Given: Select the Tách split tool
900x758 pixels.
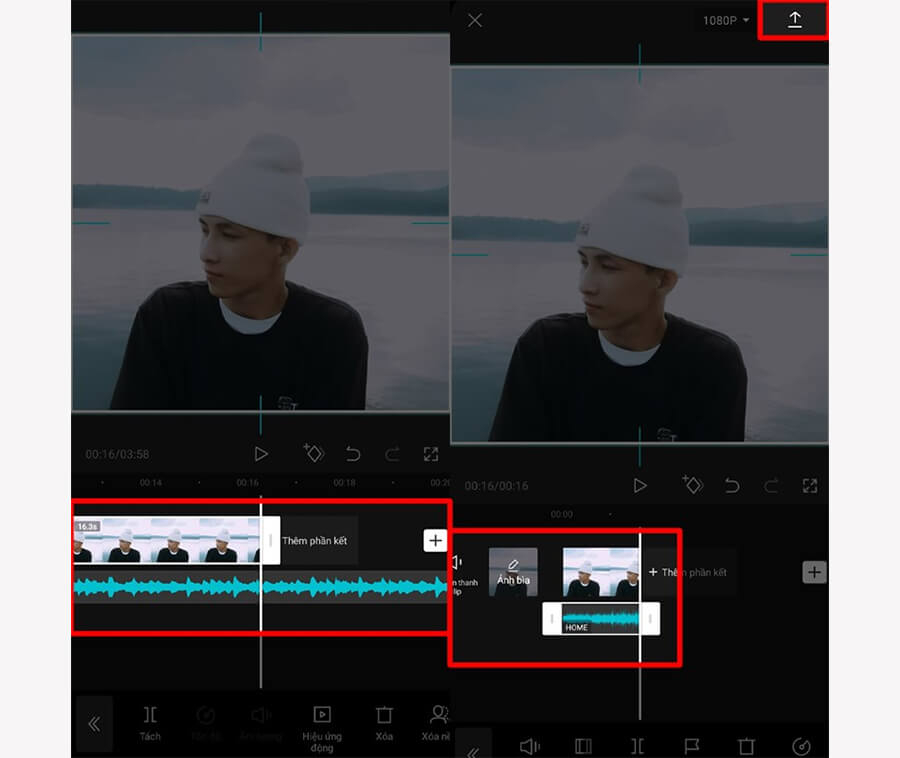Looking at the screenshot, I should (151, 718).
